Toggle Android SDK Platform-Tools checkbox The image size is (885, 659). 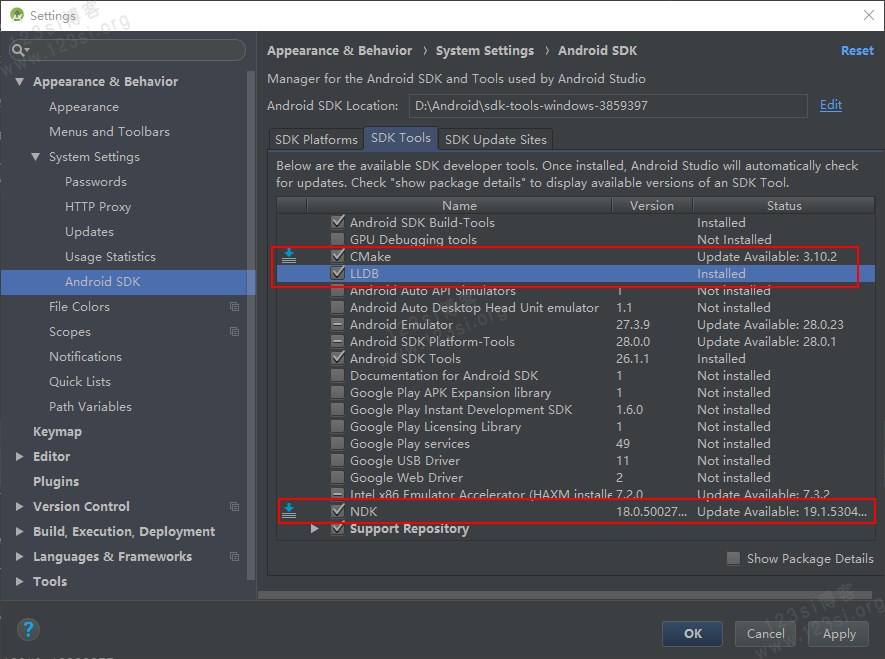[x=338, y=341]
